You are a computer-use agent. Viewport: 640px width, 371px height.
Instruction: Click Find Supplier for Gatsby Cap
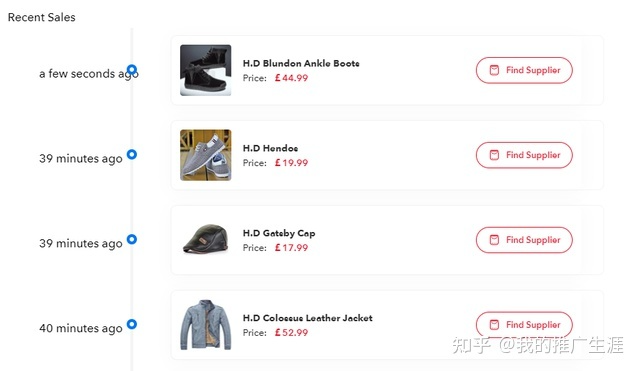[x=524, y=240]
